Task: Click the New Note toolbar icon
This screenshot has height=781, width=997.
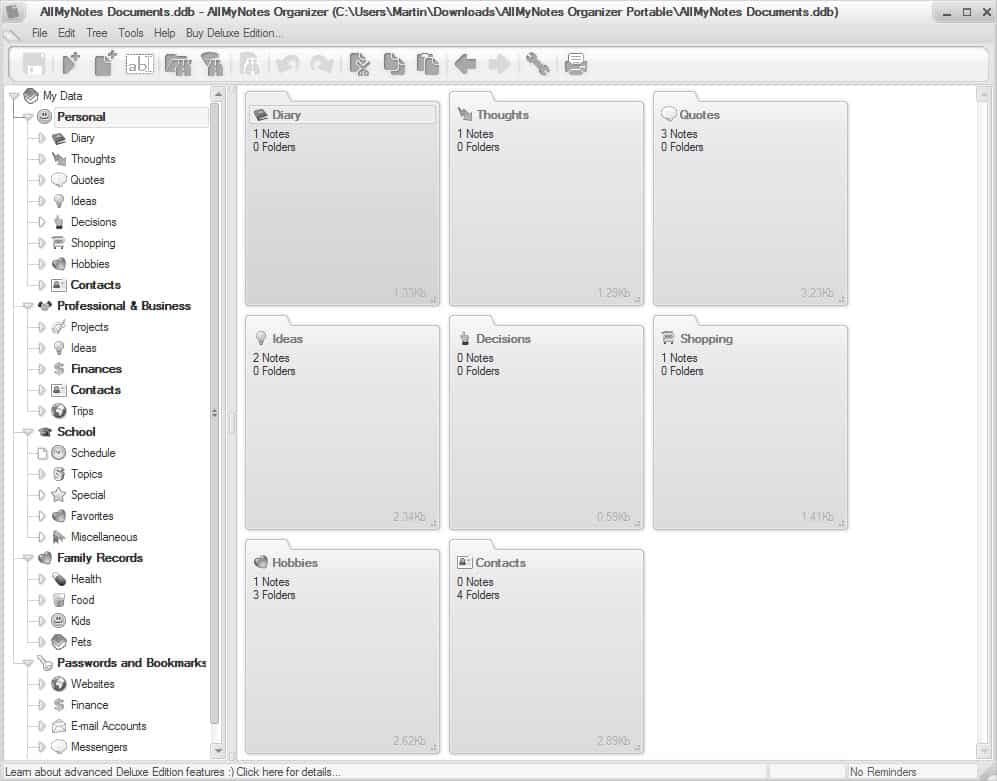Action: [70, 64]
